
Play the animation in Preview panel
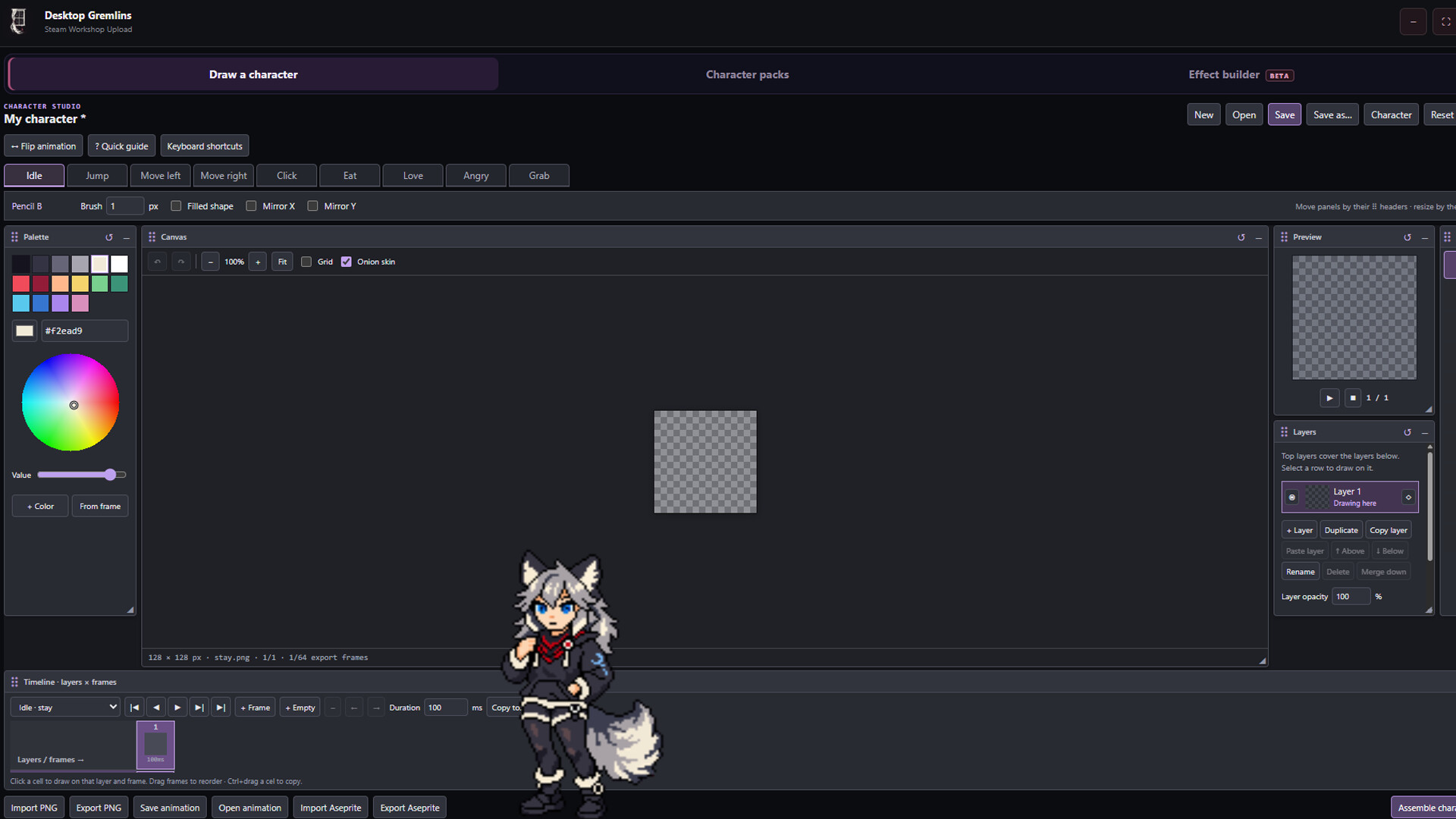point(1329,397)
